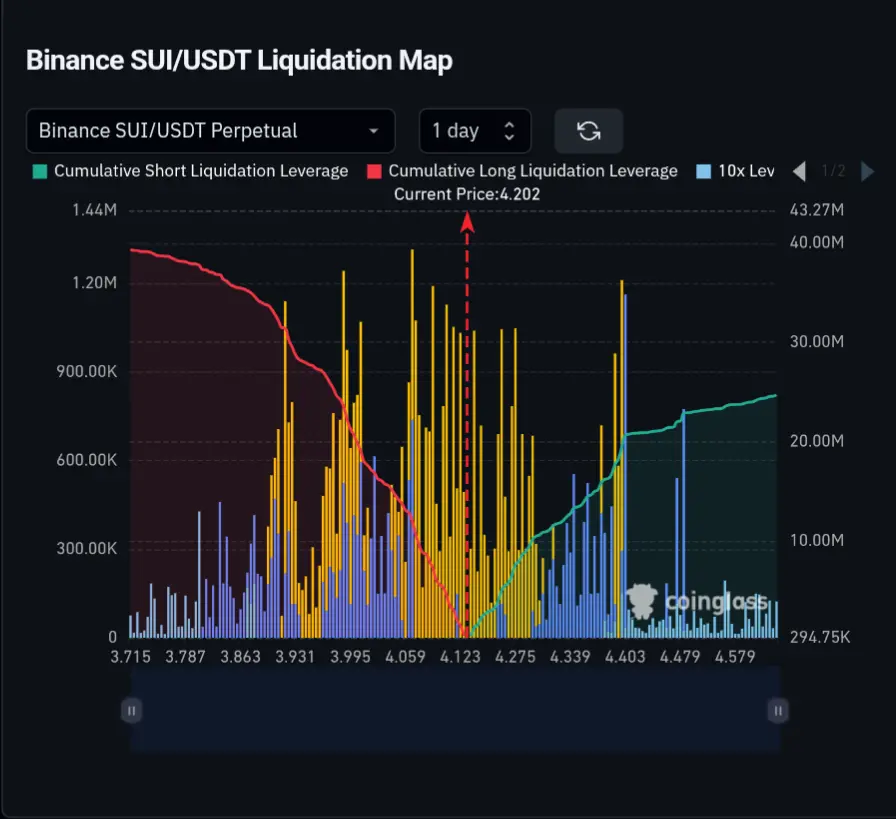The image size is (896, 819).
Task: Click the right axis value 20.00M
Action: point(817,441)
